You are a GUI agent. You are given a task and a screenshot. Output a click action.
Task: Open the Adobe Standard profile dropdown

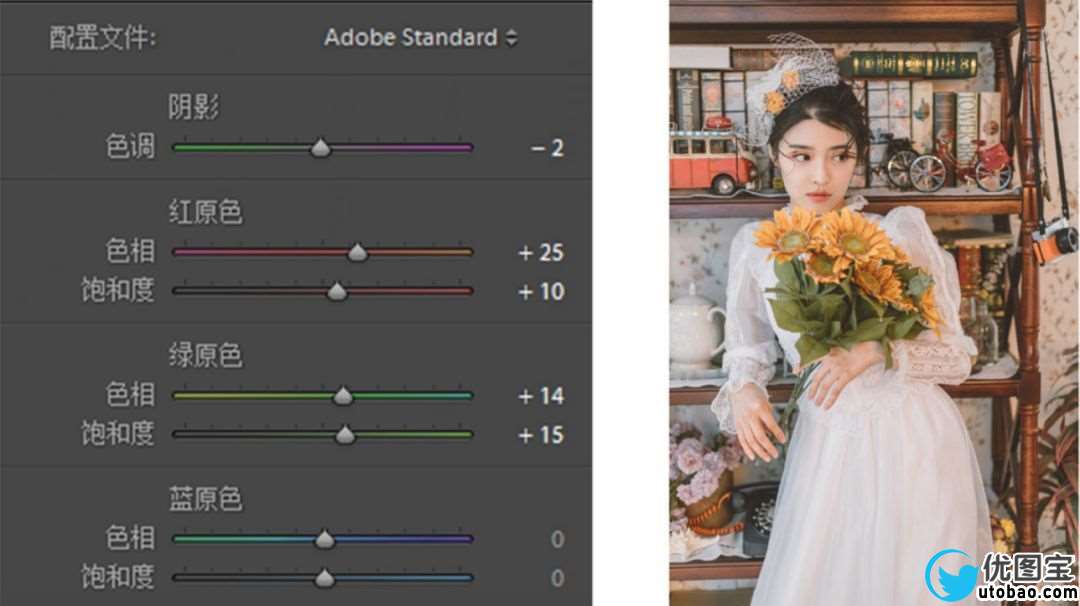pos(420,37)
